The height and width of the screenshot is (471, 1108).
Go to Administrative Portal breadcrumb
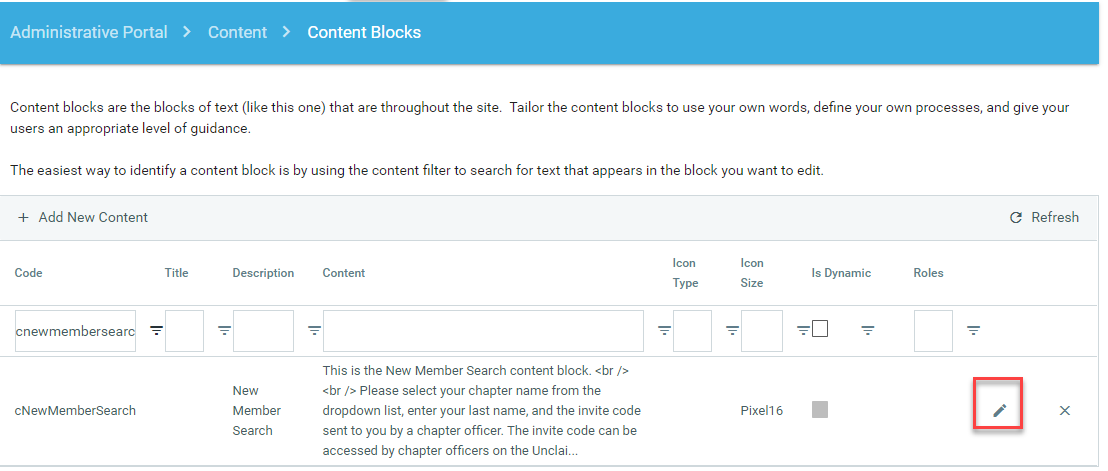click(x=89, y=32)
